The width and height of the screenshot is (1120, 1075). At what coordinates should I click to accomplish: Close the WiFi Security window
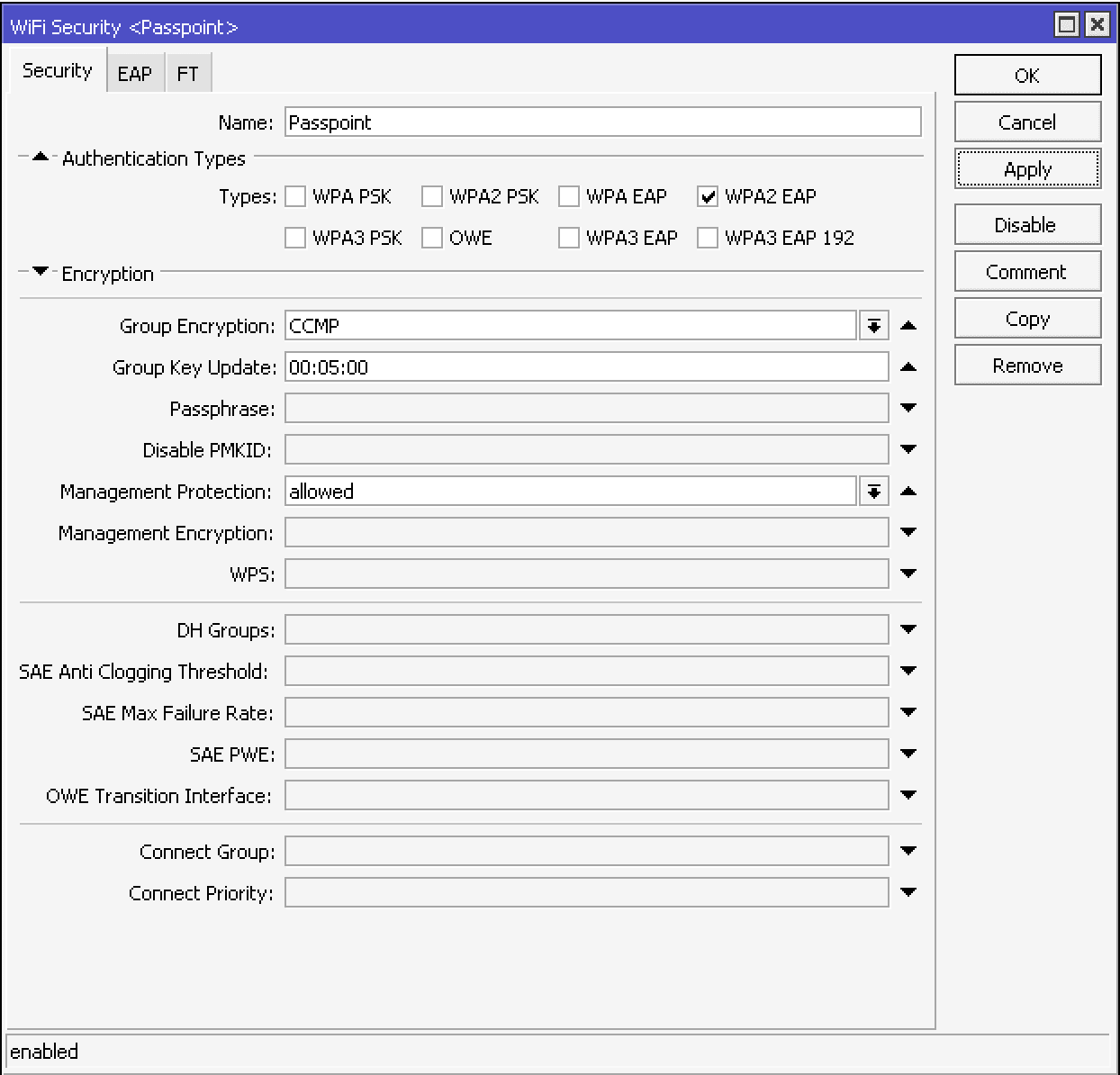coord(1097,24)
